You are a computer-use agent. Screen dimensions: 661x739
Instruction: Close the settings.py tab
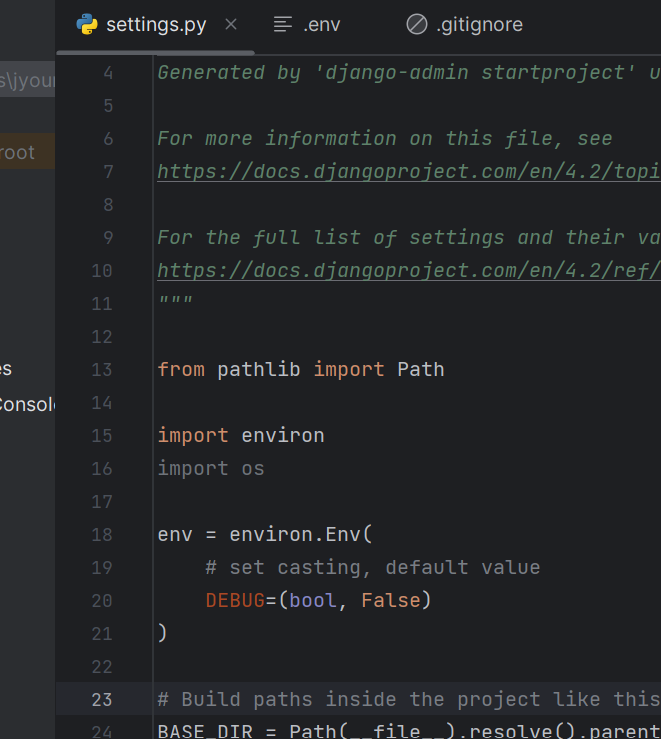pyautogui.click(x=231, y=24)
